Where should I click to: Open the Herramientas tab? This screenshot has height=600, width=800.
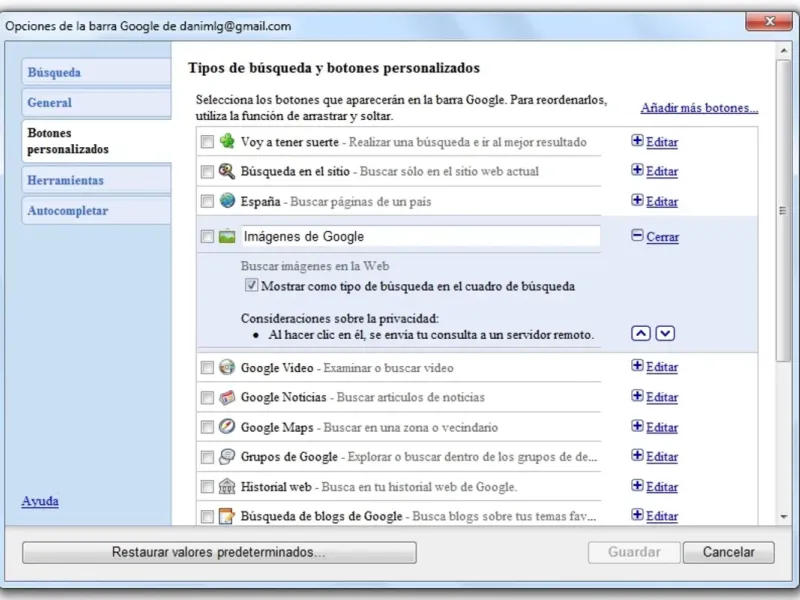[x=96, y=180]
